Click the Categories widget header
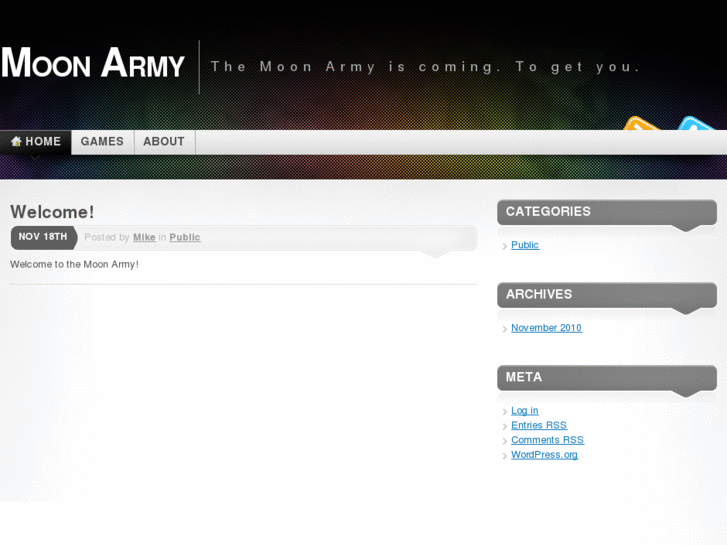 (607, 212)
